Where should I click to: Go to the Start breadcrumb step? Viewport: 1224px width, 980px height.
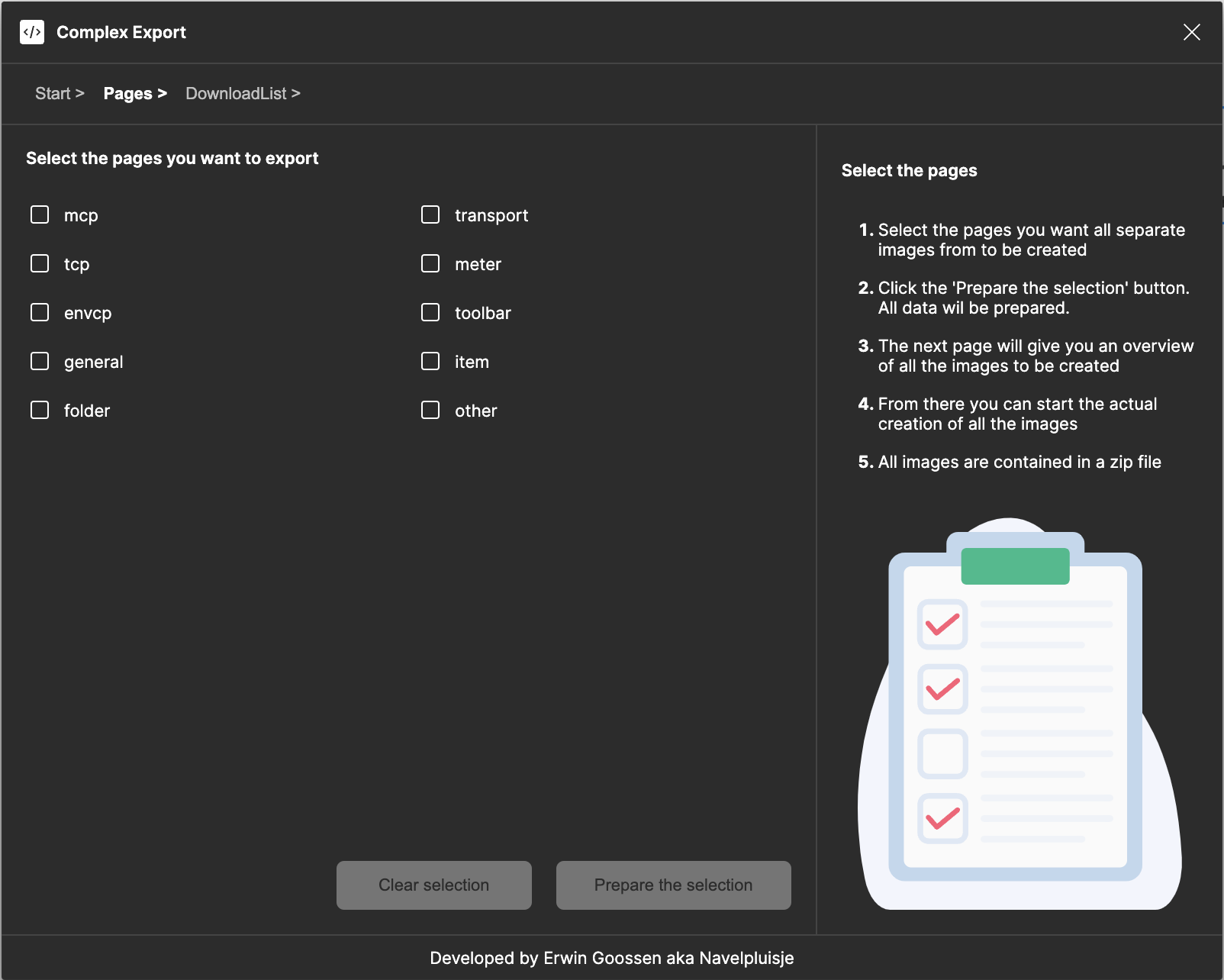click(x=60, y=93)
